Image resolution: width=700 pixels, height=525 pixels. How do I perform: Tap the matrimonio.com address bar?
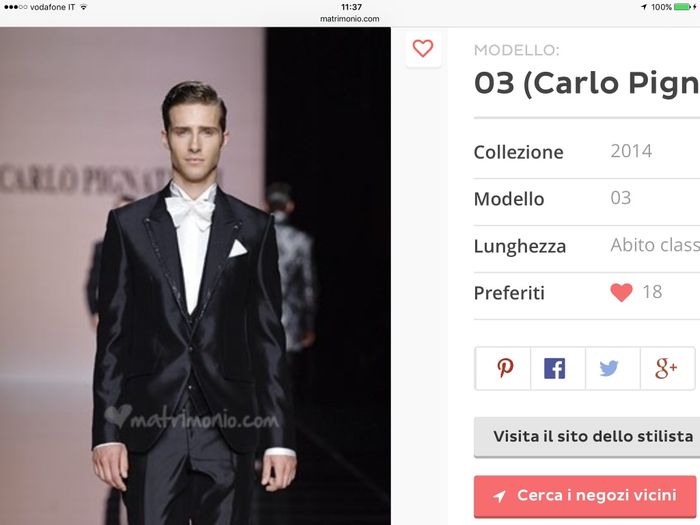point(350,19)
